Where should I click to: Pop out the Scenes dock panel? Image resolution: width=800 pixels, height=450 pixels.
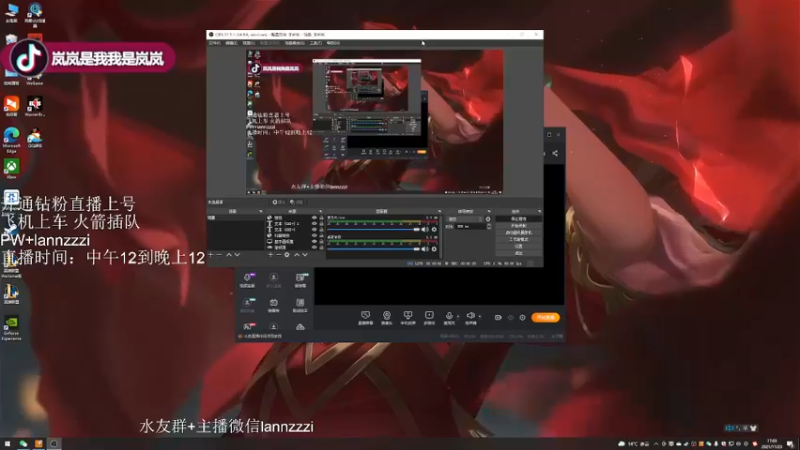(x=261, y=211)
